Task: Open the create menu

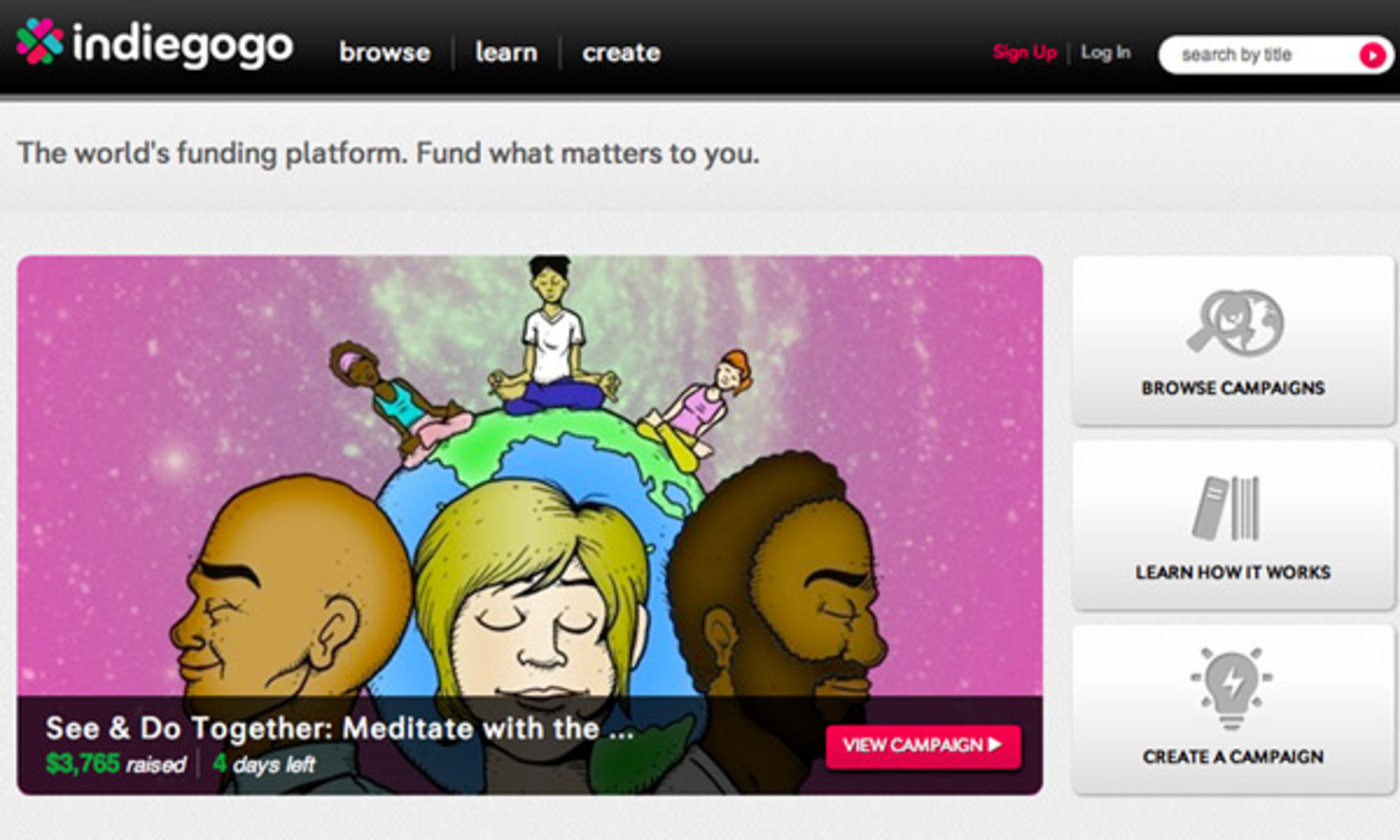Action: [621, 53]
